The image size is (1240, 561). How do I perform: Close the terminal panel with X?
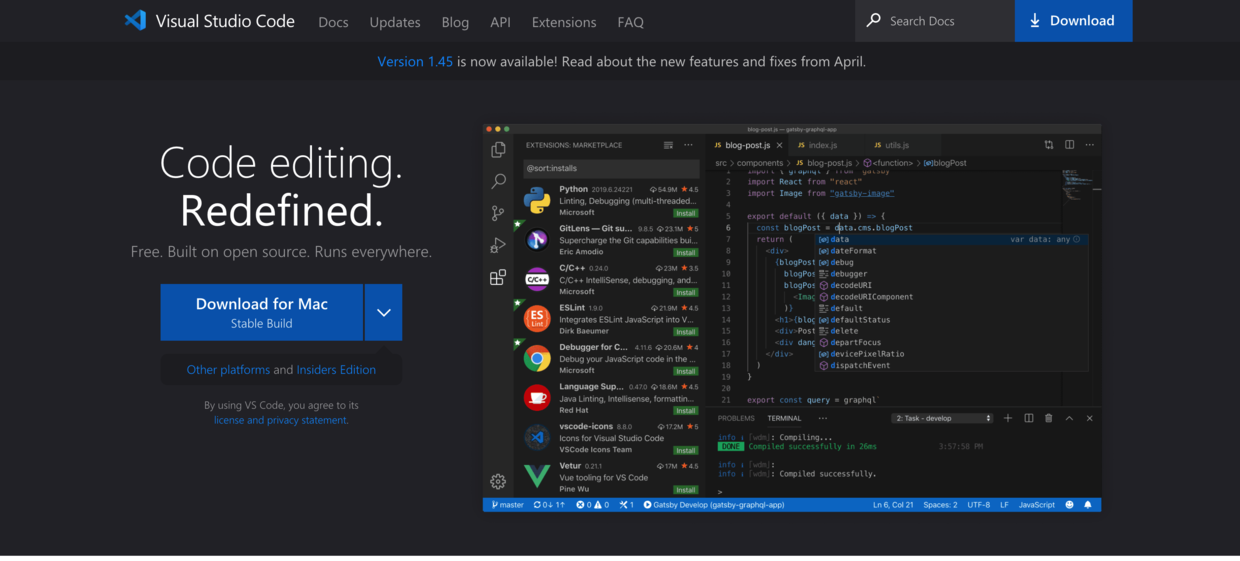1090,418
